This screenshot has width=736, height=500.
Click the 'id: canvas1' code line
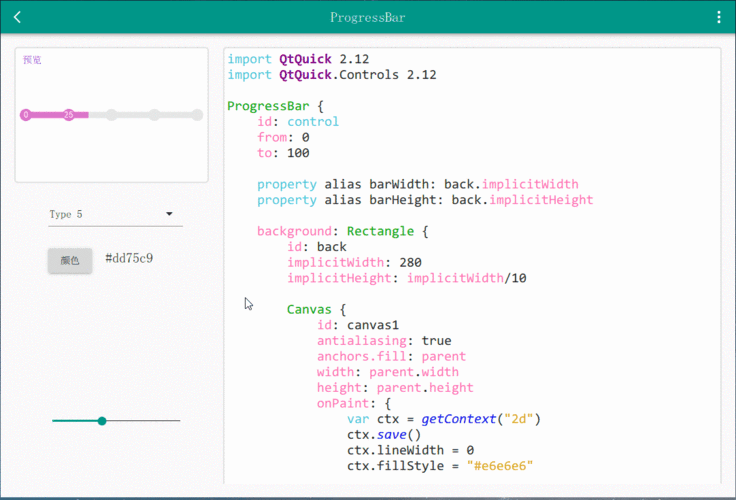coord(358,325)
